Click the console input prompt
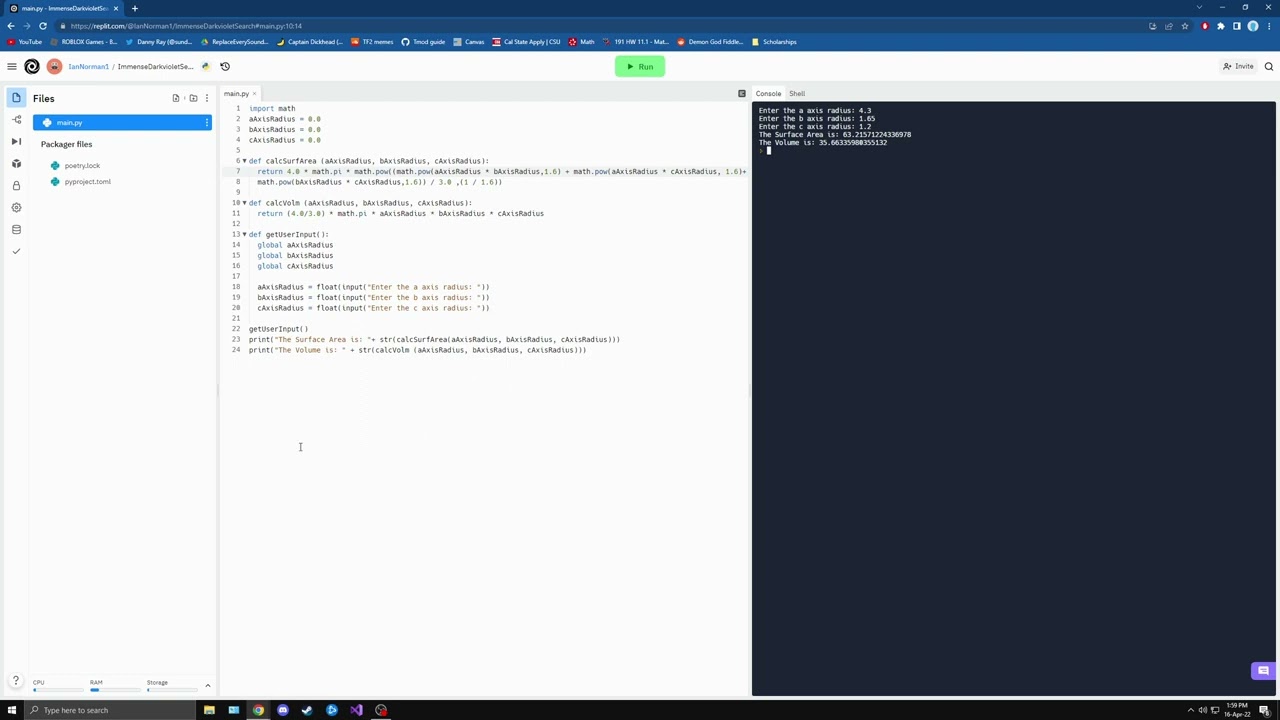Image resolution: width=1280 pixels, height=720 pixels. tap(766, 151)
